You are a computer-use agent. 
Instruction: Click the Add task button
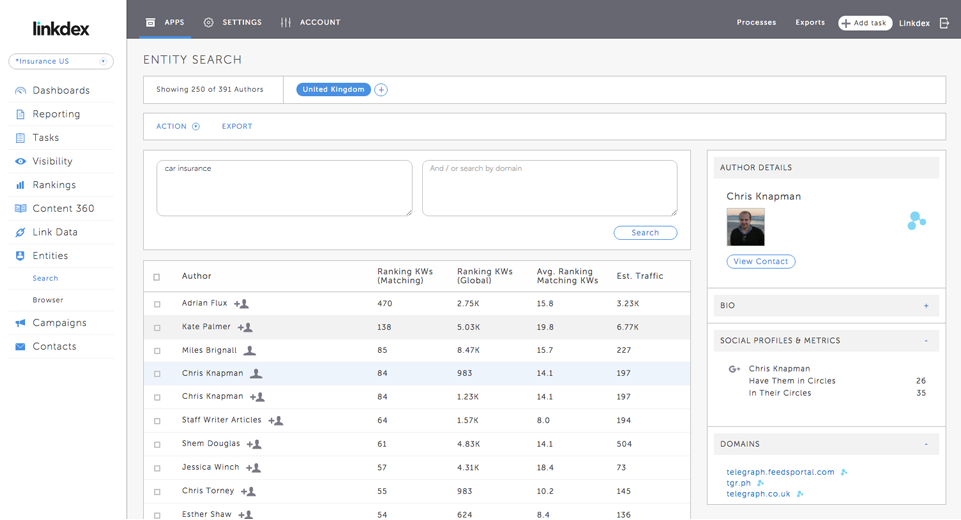coord(865,23)
